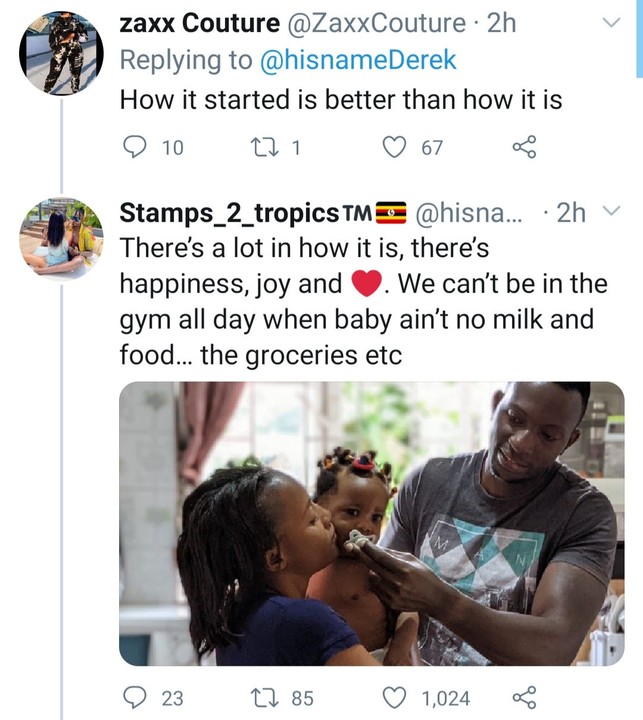The width and height of the screenshot is (643, 720).
Task: Share zaxx Couture's tweet
Action: pyautogui.click(x=524, y=148)
